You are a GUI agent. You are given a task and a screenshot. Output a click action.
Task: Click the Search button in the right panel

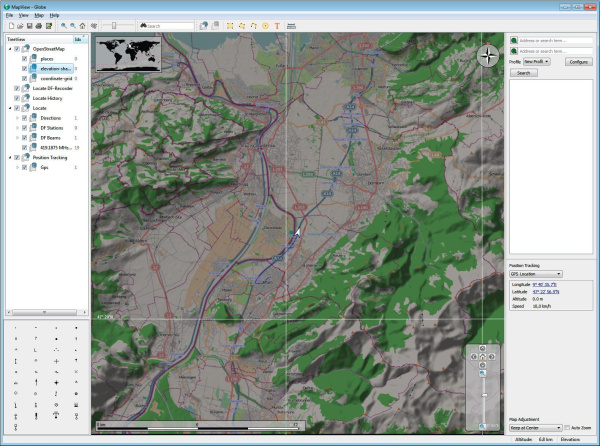click(523, 73)
